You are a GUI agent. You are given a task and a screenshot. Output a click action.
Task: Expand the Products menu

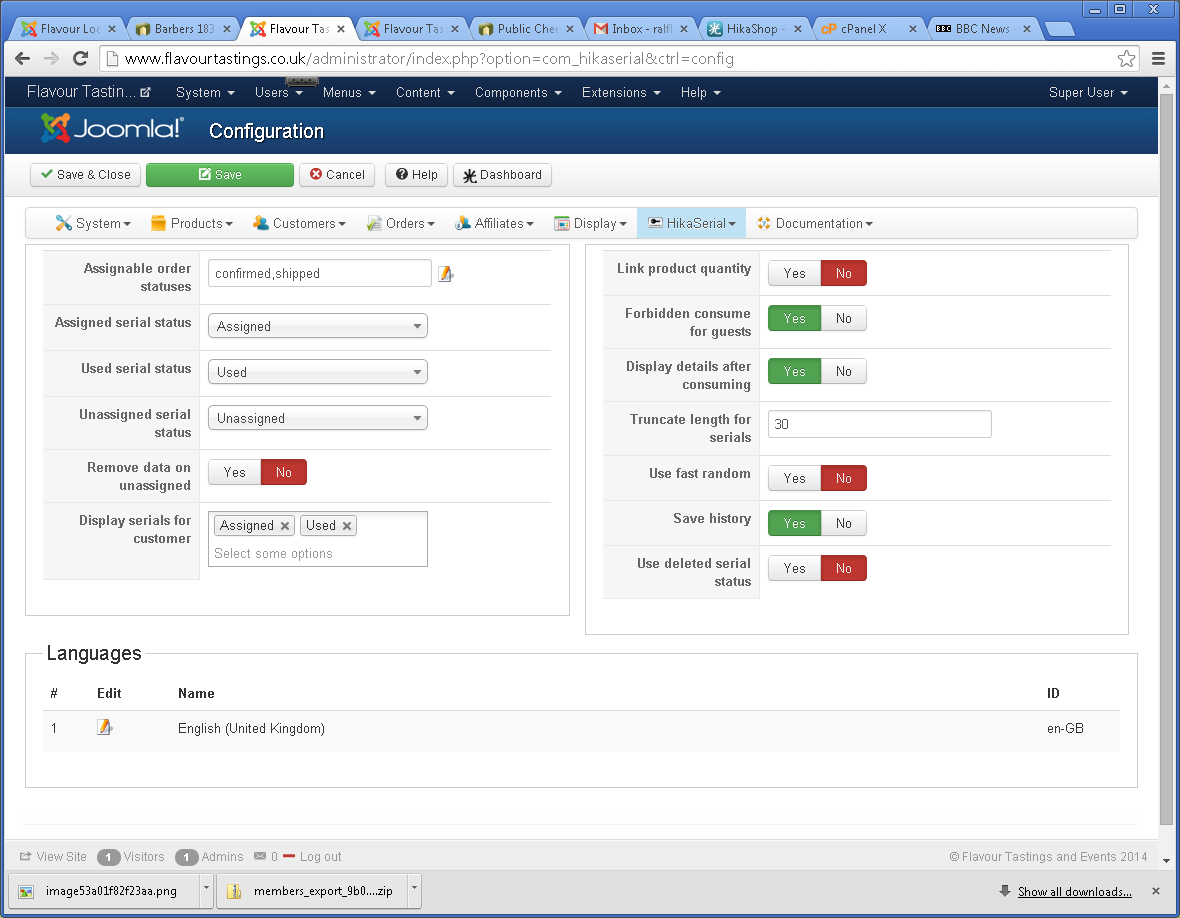192,223
